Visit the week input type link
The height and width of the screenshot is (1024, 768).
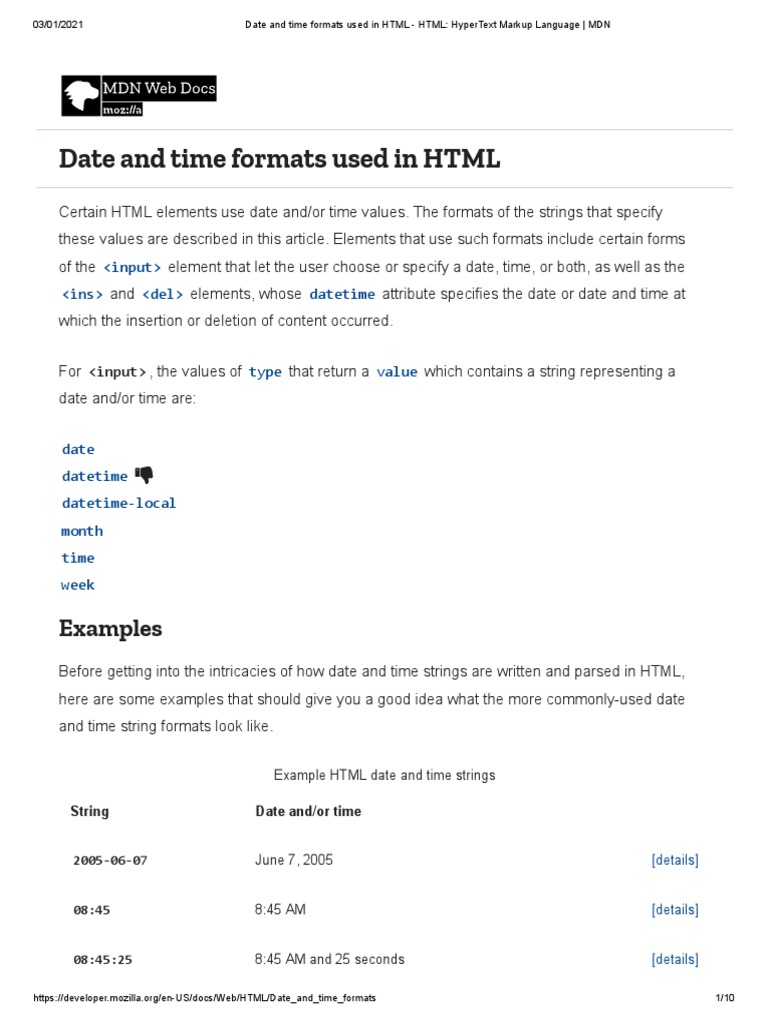point(78,584)
